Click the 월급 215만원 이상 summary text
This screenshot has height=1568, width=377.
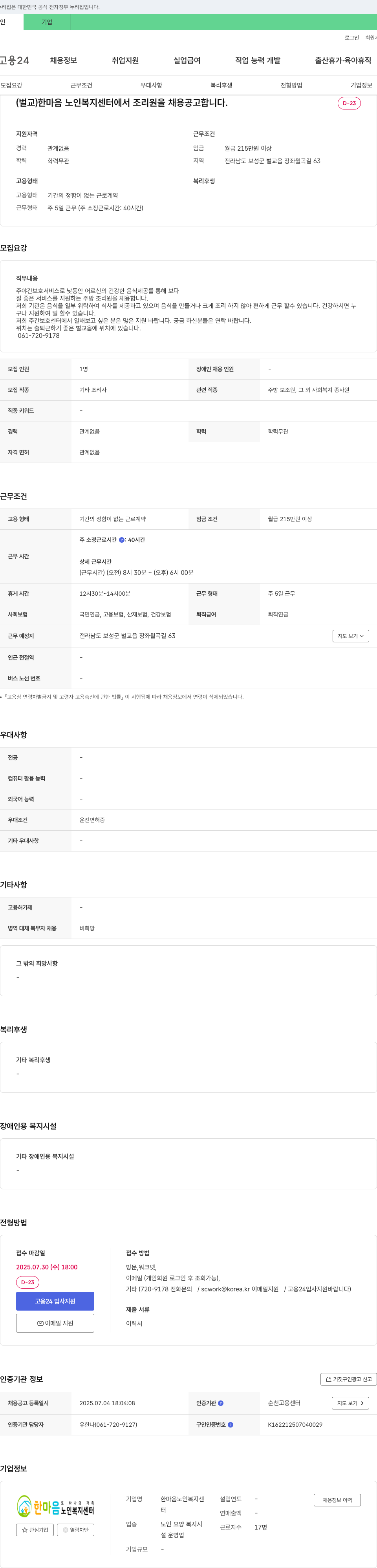(248, 148)
